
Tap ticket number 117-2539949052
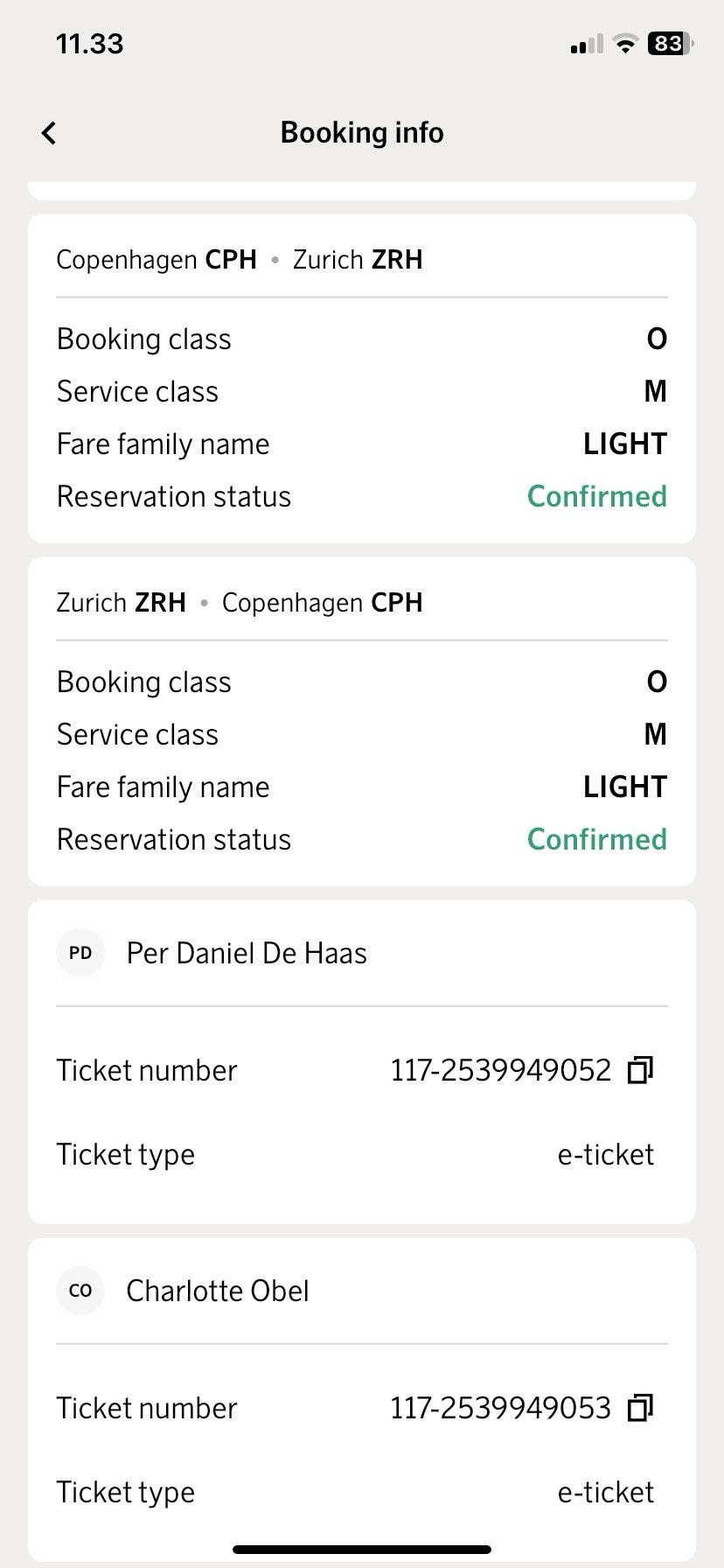coord(500,1070)
